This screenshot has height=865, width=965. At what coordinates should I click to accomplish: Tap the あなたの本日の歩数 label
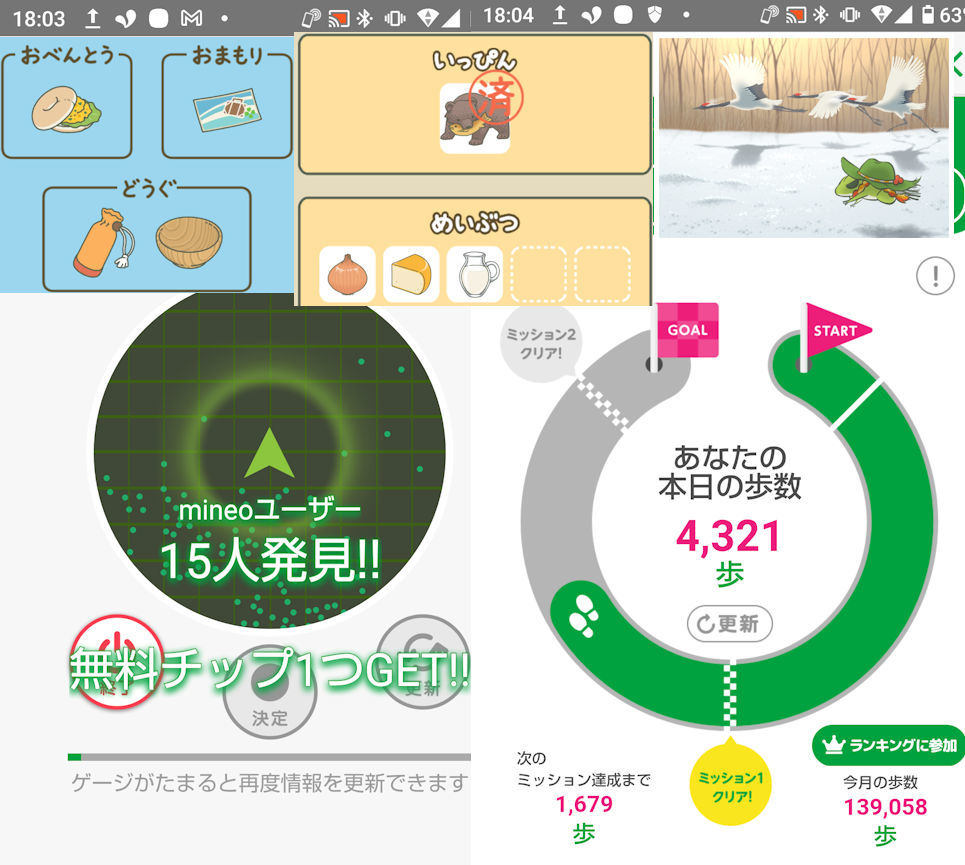point(729,472)
